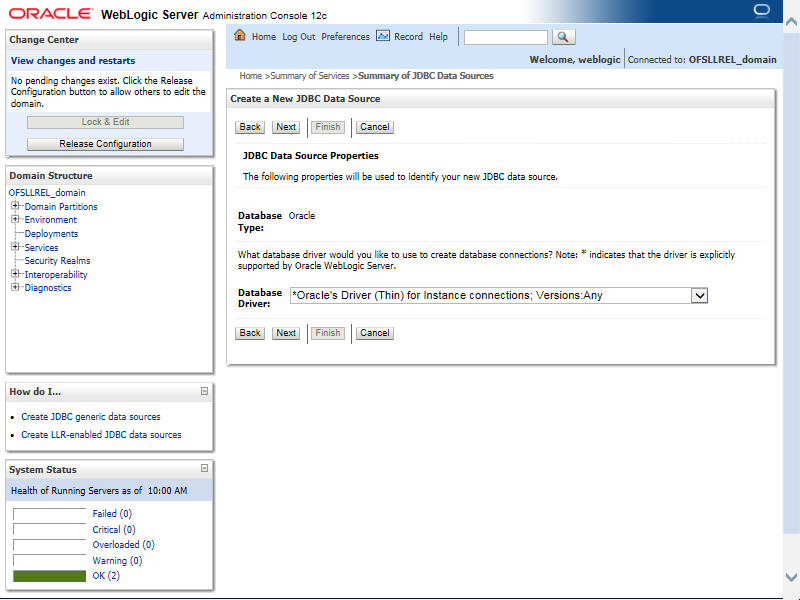Select Diagnostics in the tree
Screen dimensions: 800x600
(x=48, y=288)
